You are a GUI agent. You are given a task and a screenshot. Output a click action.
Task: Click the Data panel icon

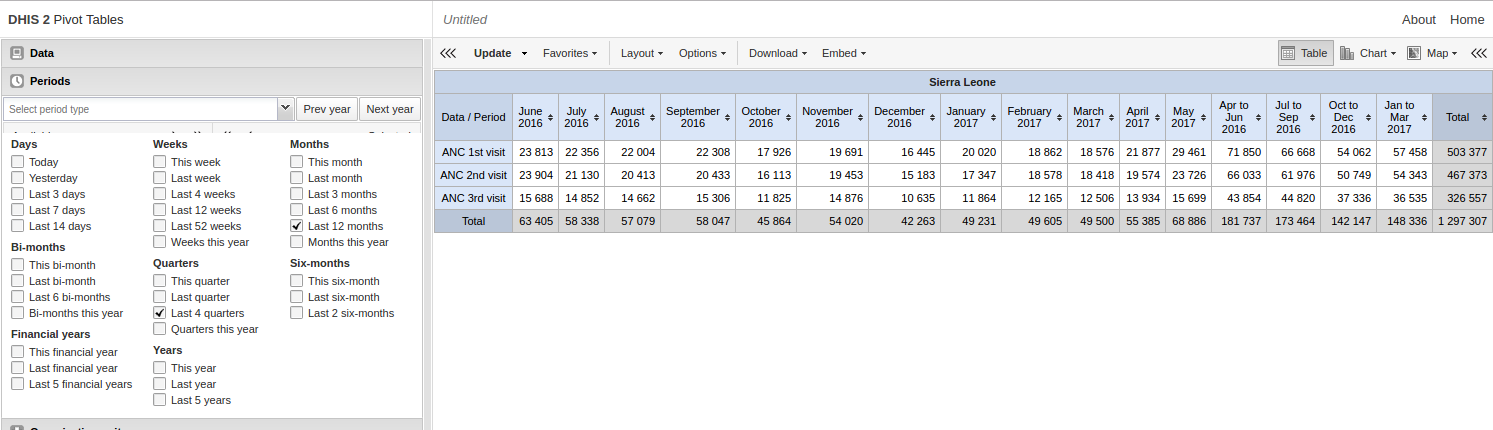[x=17, y=53]
